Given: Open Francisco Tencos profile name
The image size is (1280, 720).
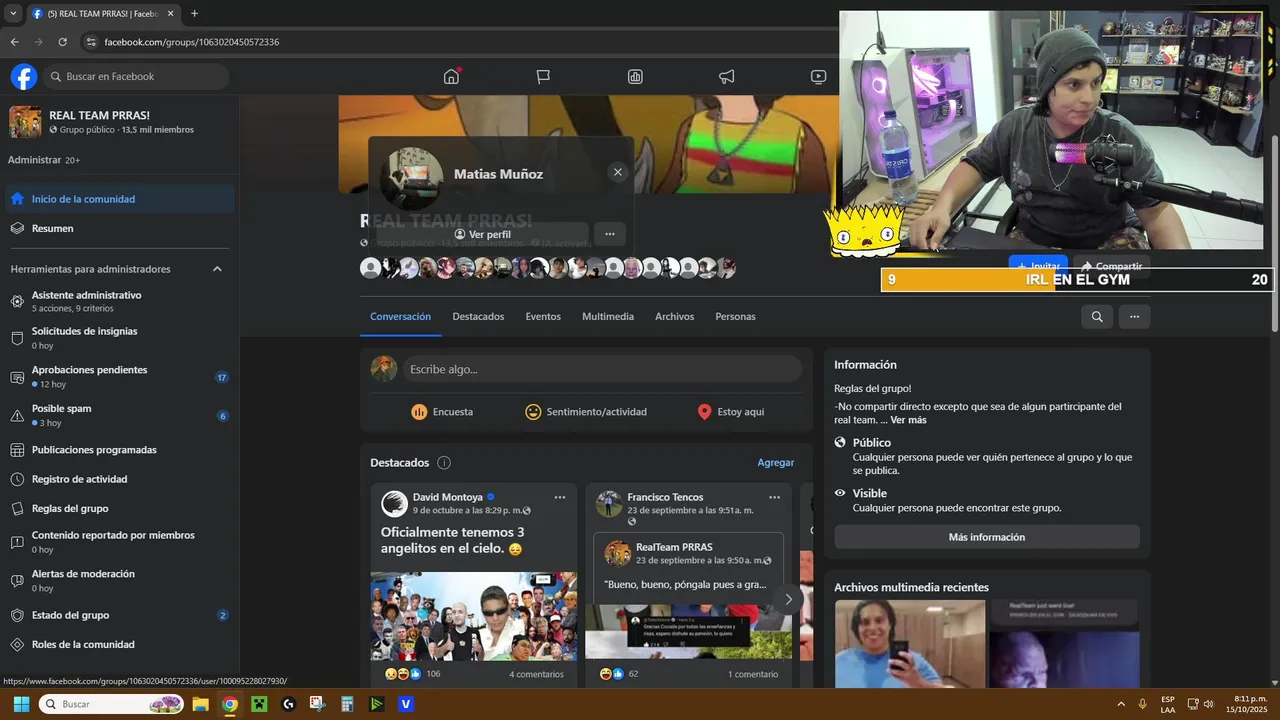Looking at the screenshot, I should pyautogui.click(x=665, y=497).
